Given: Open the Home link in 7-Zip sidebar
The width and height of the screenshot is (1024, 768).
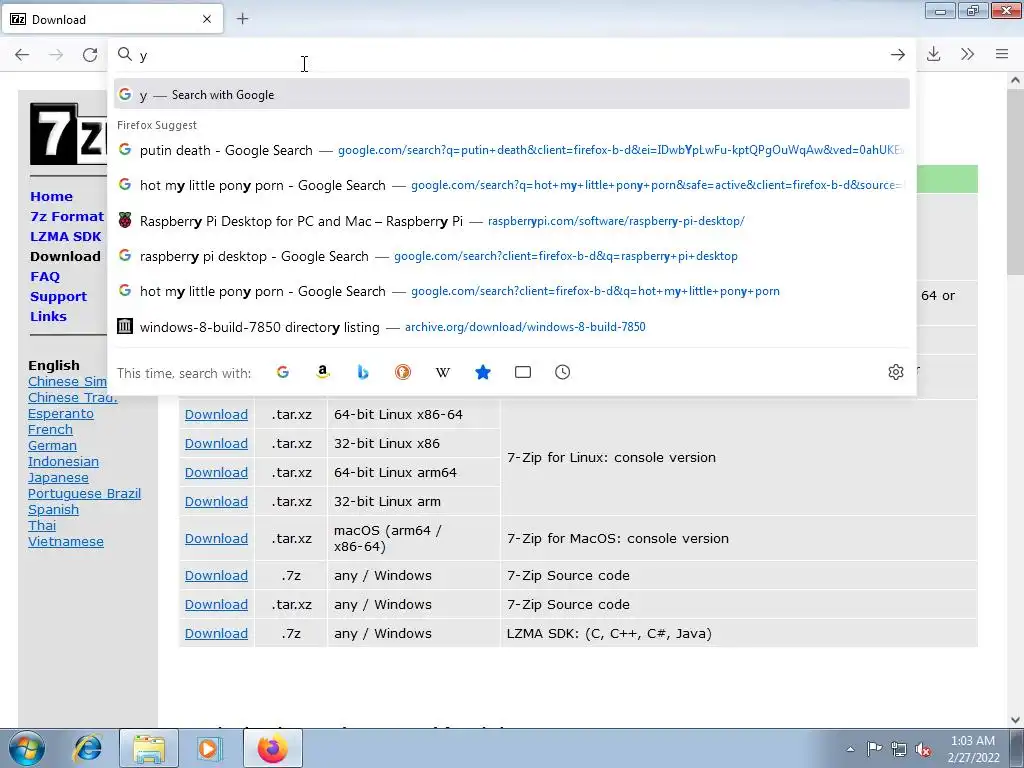Looking at the screenshot, I should pos(52,197).
